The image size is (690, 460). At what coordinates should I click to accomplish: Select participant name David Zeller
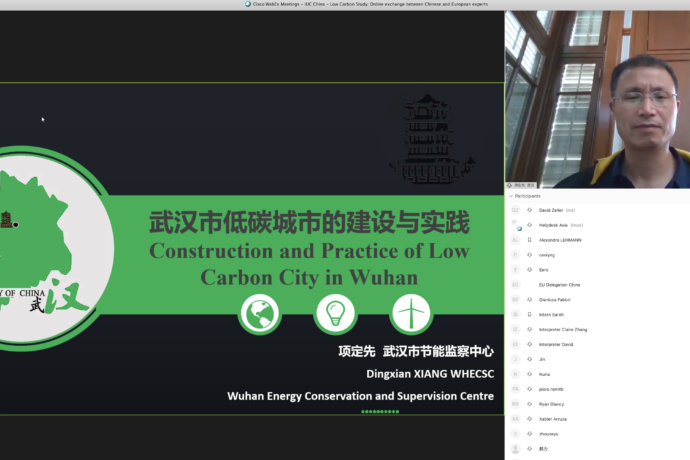551,210
